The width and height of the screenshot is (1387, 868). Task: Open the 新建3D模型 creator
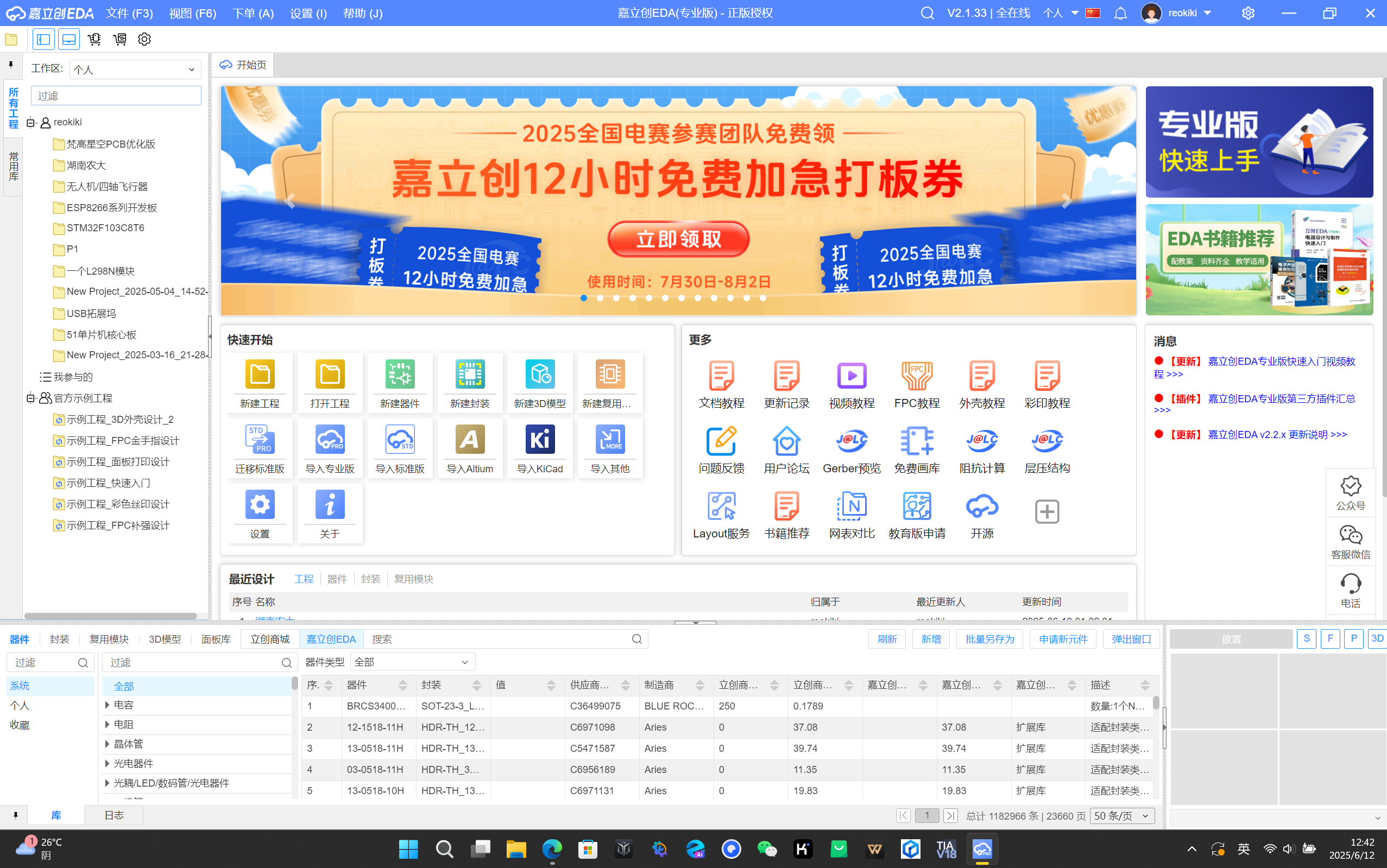tap(540, 382)
